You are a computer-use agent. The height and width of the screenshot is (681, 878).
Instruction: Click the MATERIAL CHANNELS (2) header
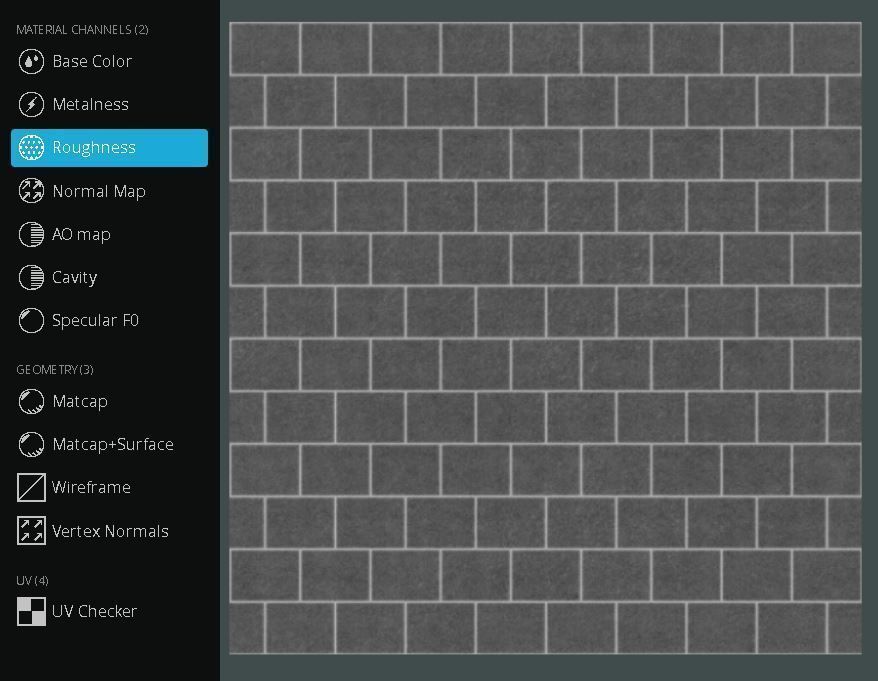(x=82, y=30)
